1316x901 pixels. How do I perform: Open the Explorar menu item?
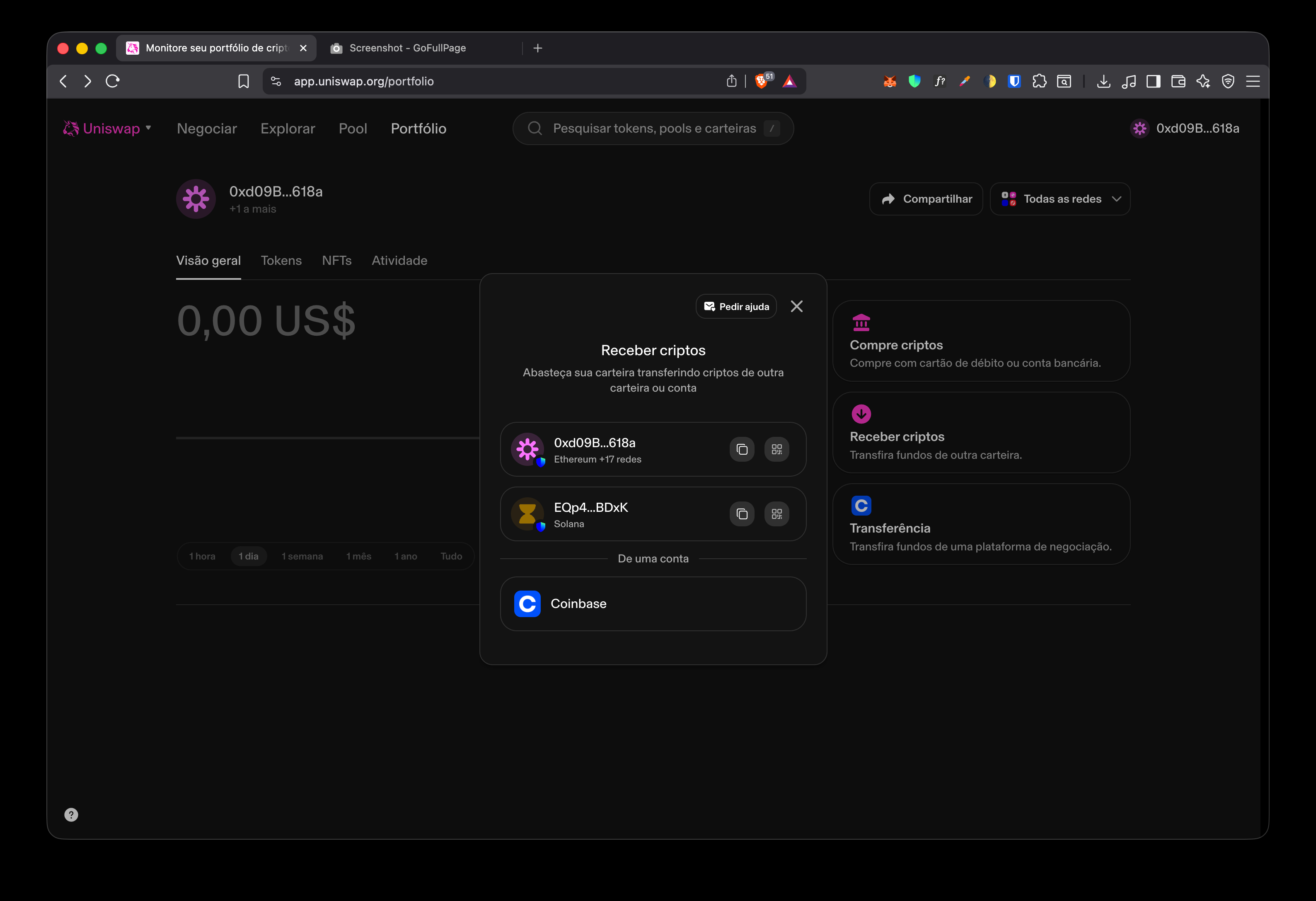(x=288, y=128)
